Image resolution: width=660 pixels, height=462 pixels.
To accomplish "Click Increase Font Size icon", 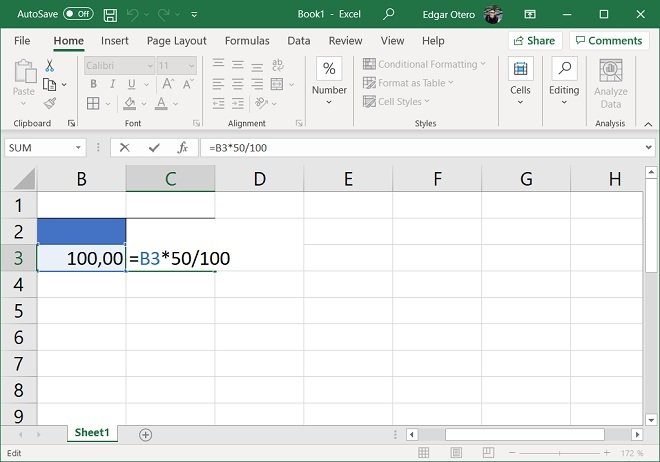I will [168, 84].
